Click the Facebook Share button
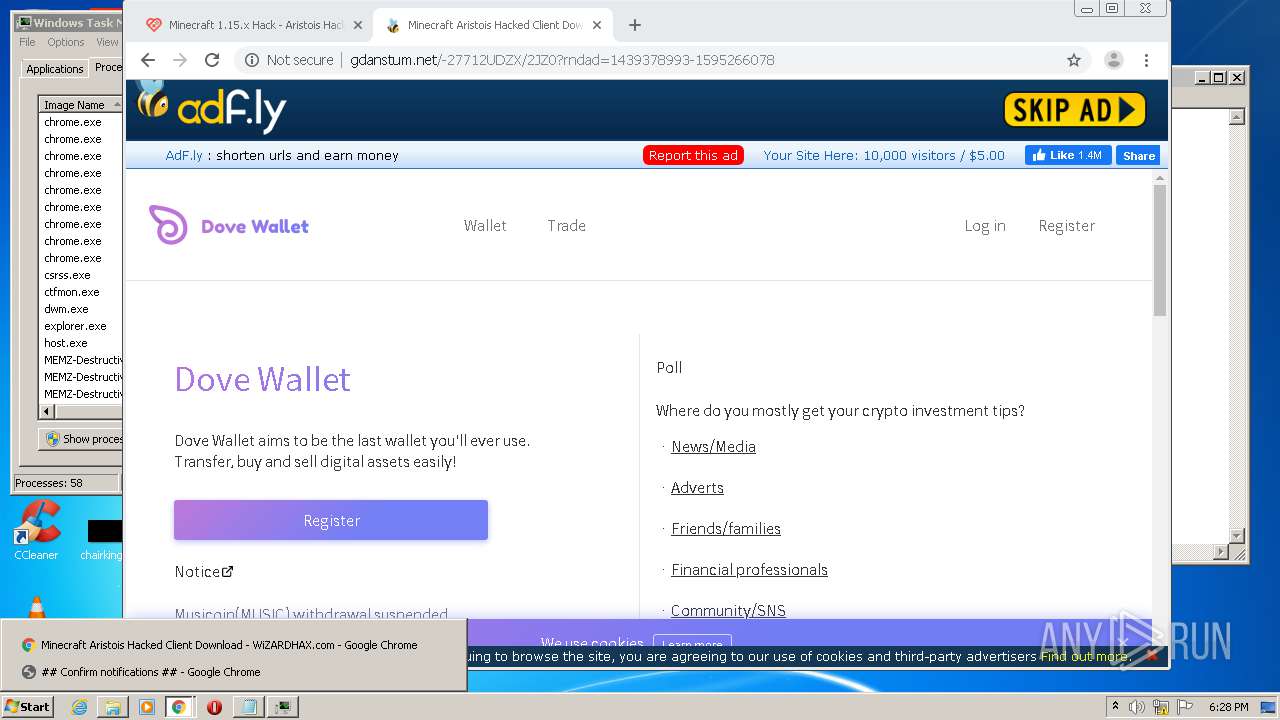1280x720 pixels. (x=1139, y=155)
